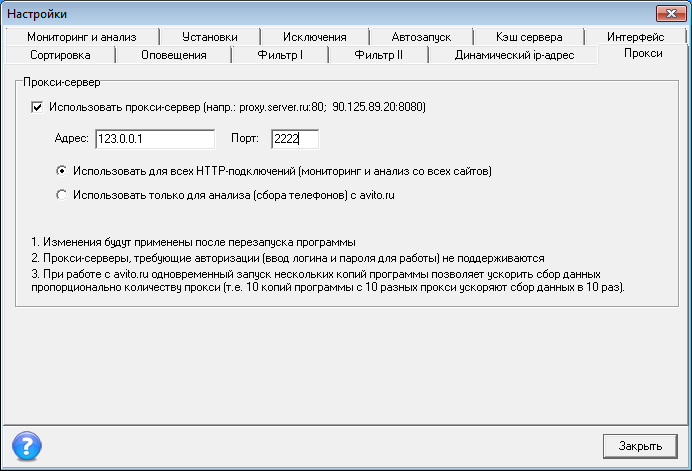
Task: Click the 'Прокси-сервер' group box title
Action: click(62, 82)
